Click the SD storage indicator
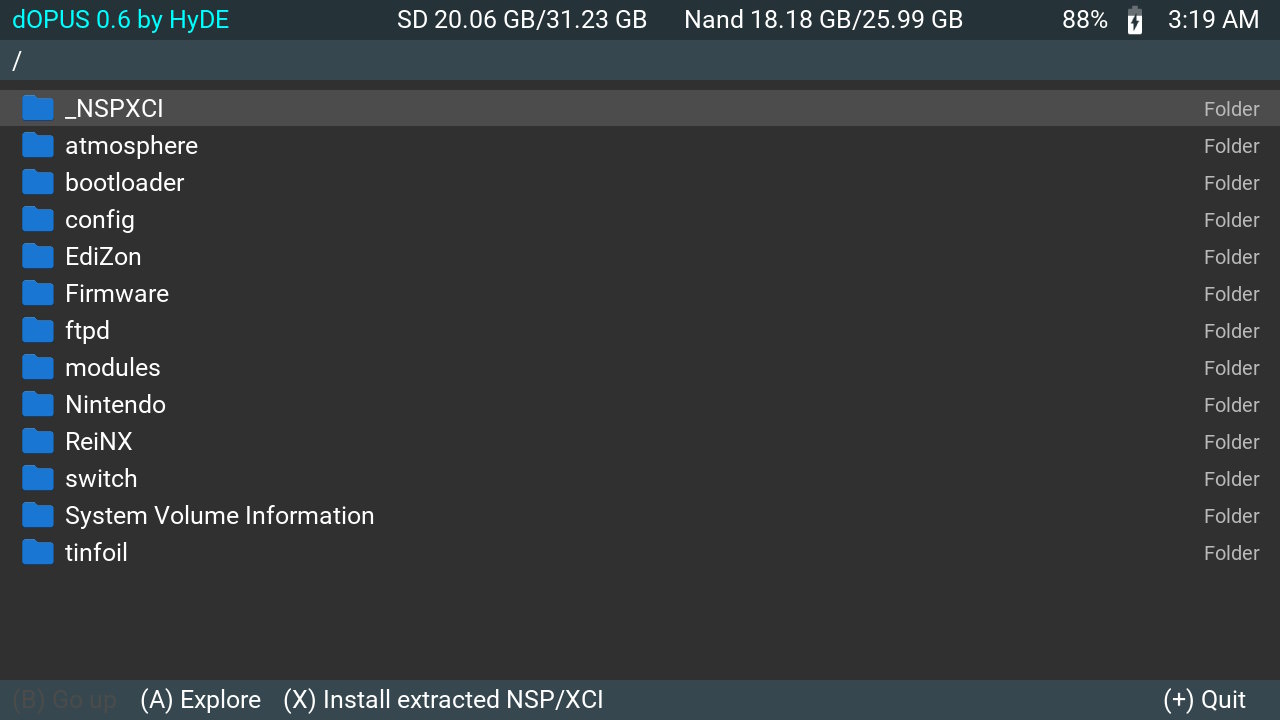This screenshot has height=720, width=1280. point(522,19)
